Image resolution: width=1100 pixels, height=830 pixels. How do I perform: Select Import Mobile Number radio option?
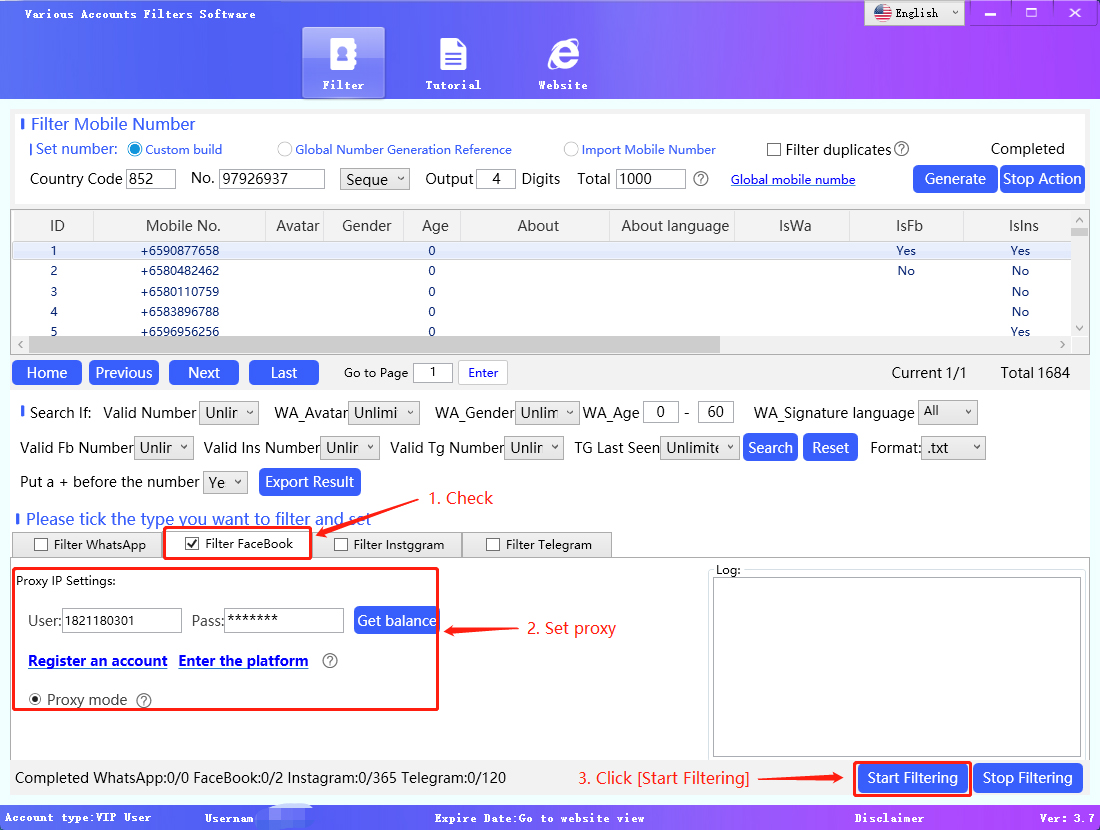pyautogui.click(x=571, y=149)
